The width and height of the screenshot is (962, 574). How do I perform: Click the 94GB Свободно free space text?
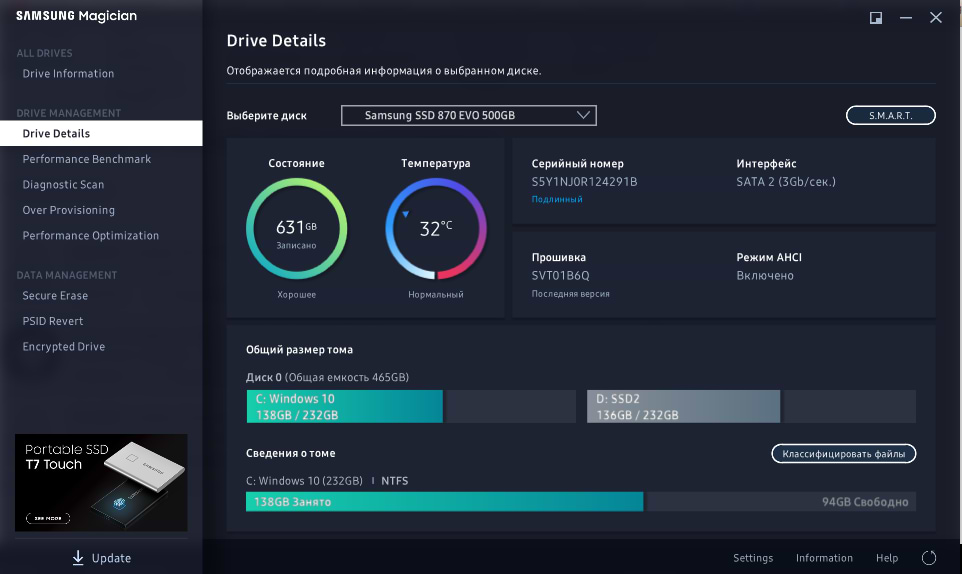click(865, 502)
